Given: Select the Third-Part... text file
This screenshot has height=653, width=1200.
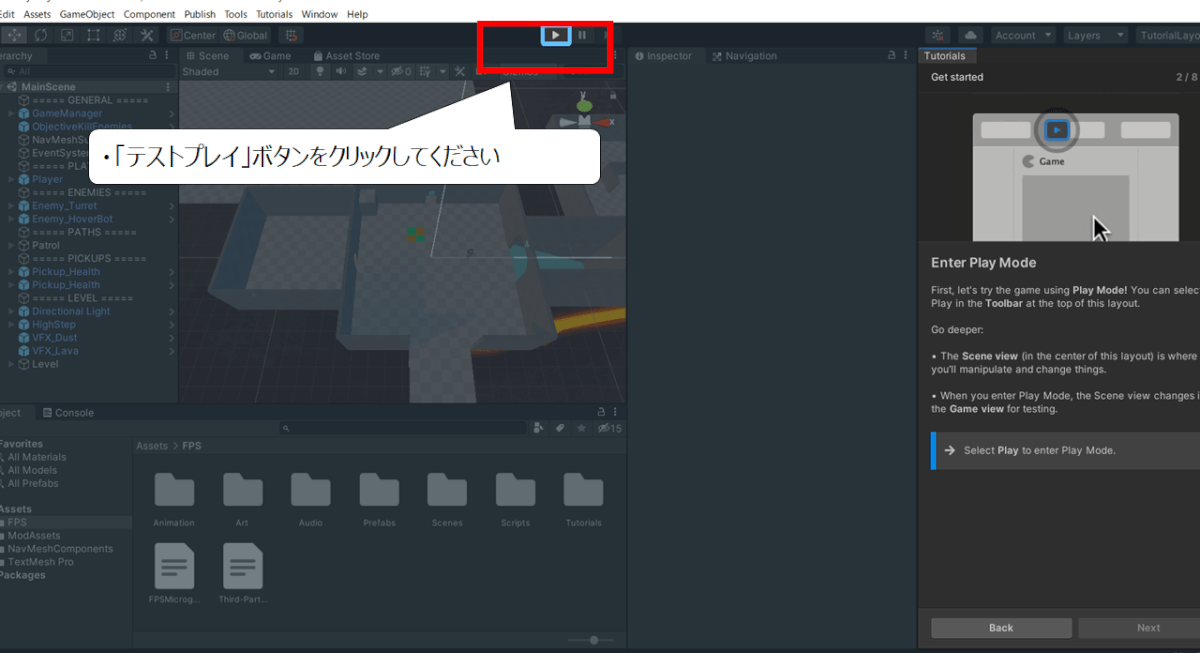Looking at the screenshot, I should 243,574.
